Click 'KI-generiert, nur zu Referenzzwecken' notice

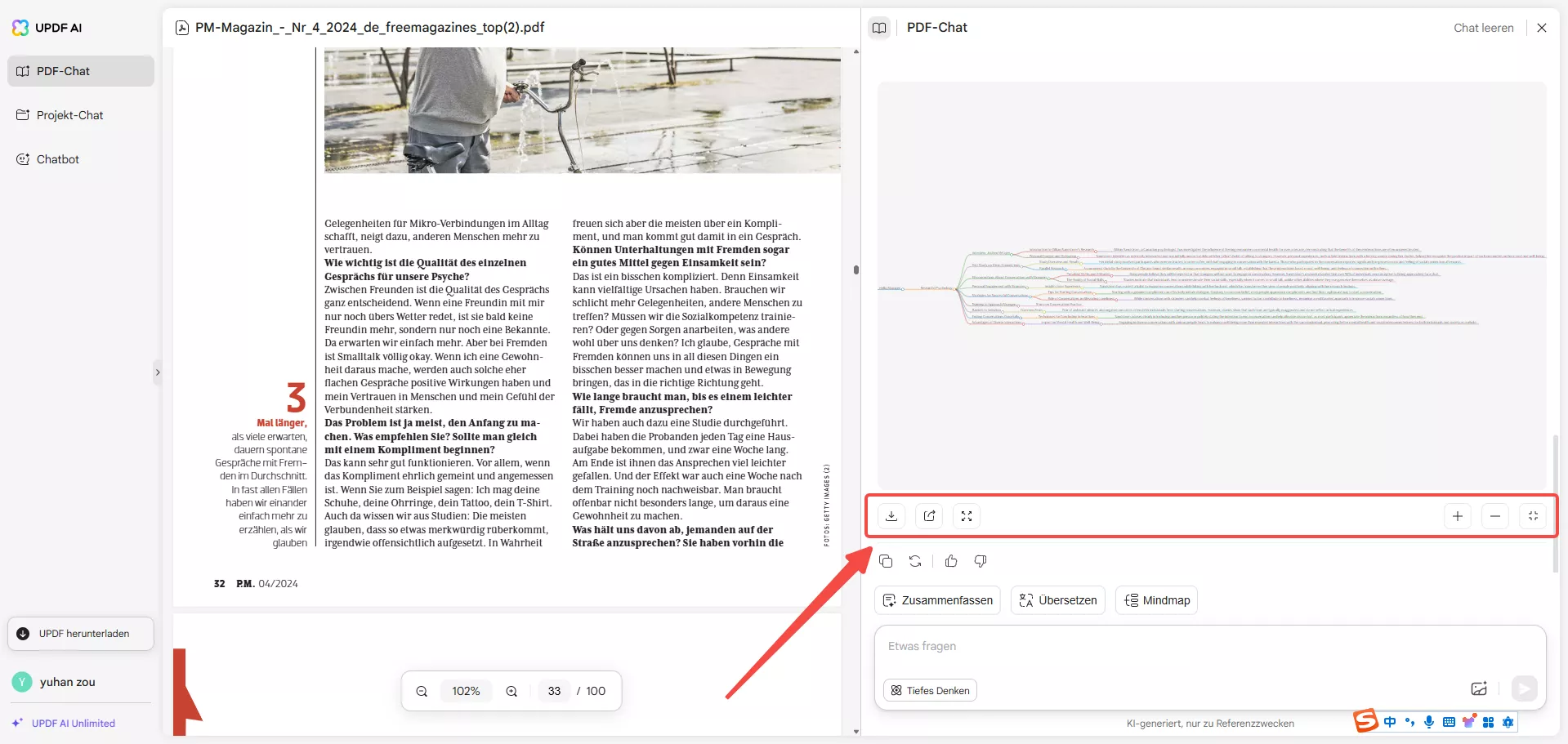pyautogui.click(x=1210, y=724)
